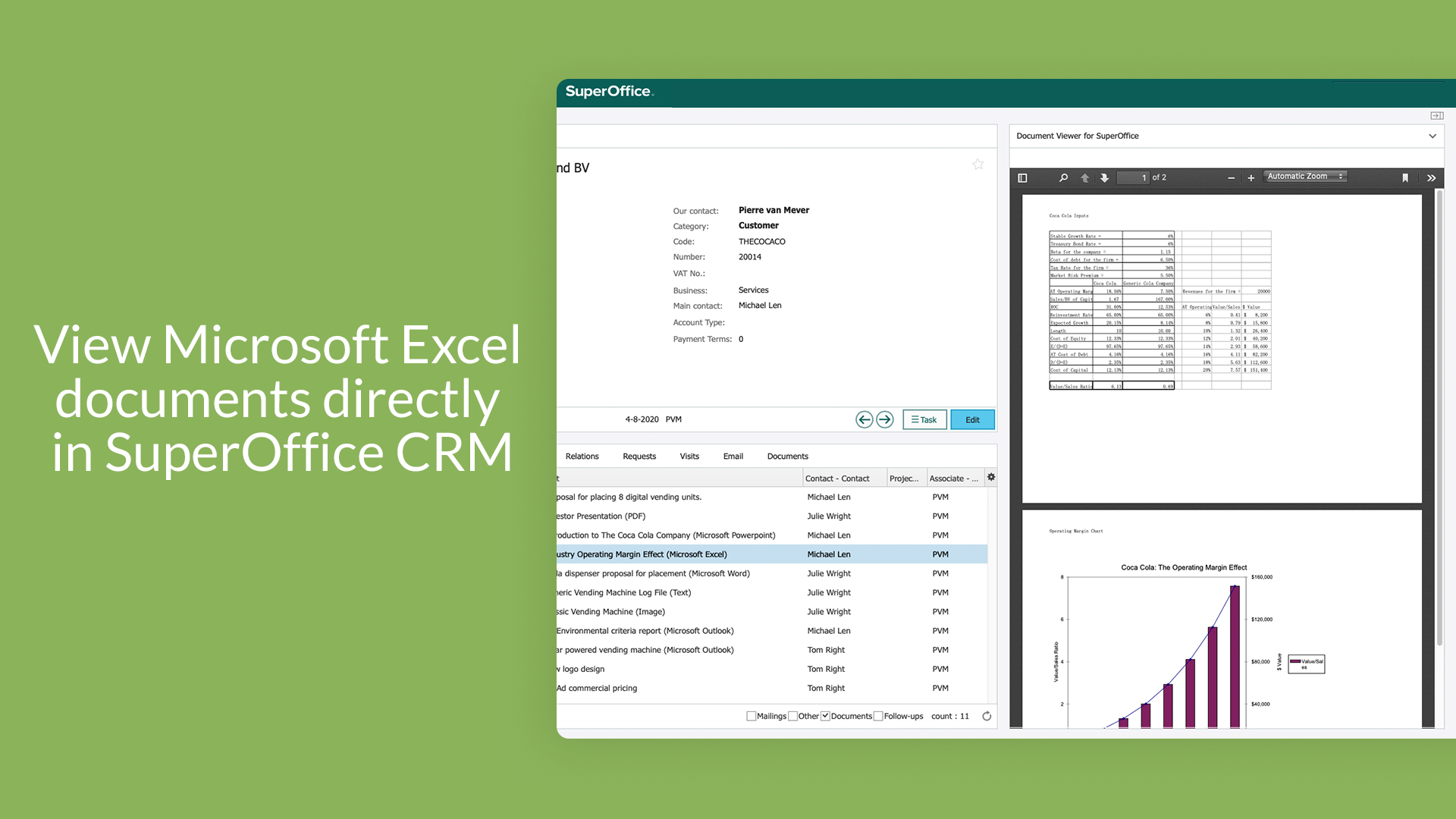Image resolution: width=1456 pixels, height=819 pixels.
Task: Navigate back with left arrow circle
Action: tap(864, 419)
